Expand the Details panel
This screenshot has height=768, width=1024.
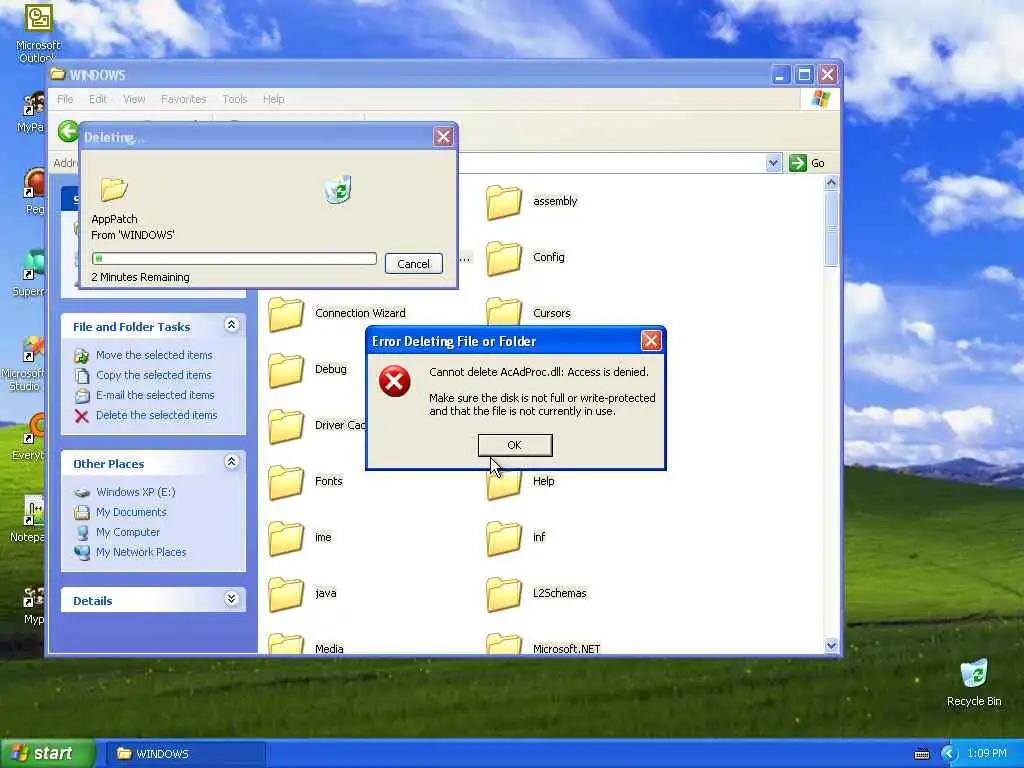[x=231, y=599]
